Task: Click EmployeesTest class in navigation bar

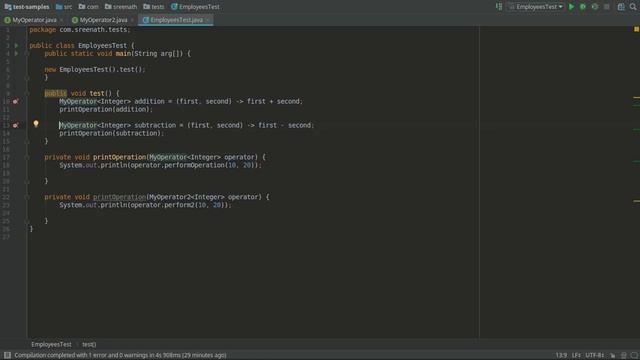Action: click(195, 7)
